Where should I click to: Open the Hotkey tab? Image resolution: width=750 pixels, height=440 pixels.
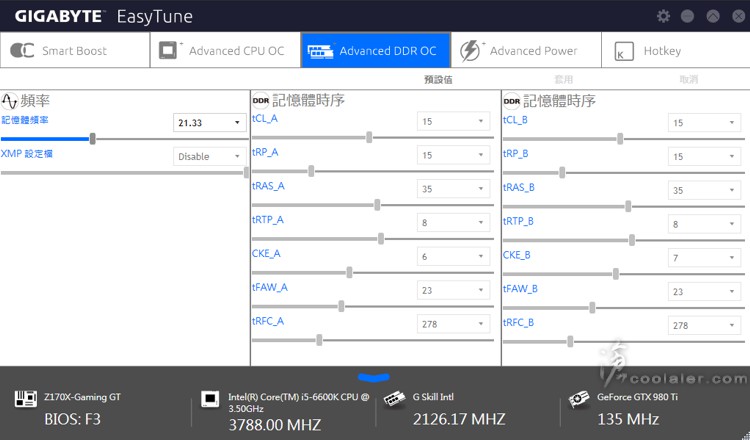pyautogui.click(x=675, y=50)
